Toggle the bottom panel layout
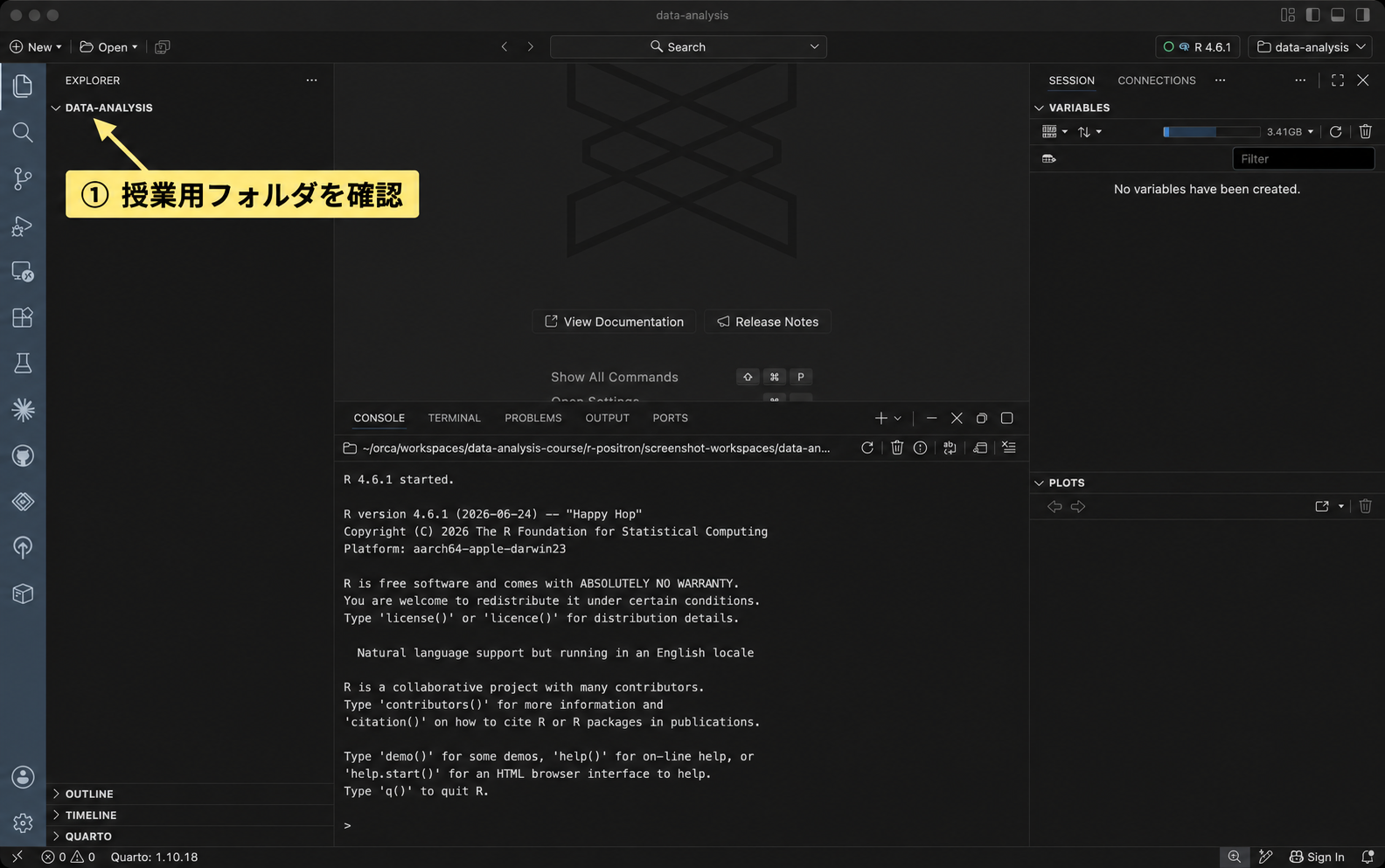 (x=1338, y=15)
